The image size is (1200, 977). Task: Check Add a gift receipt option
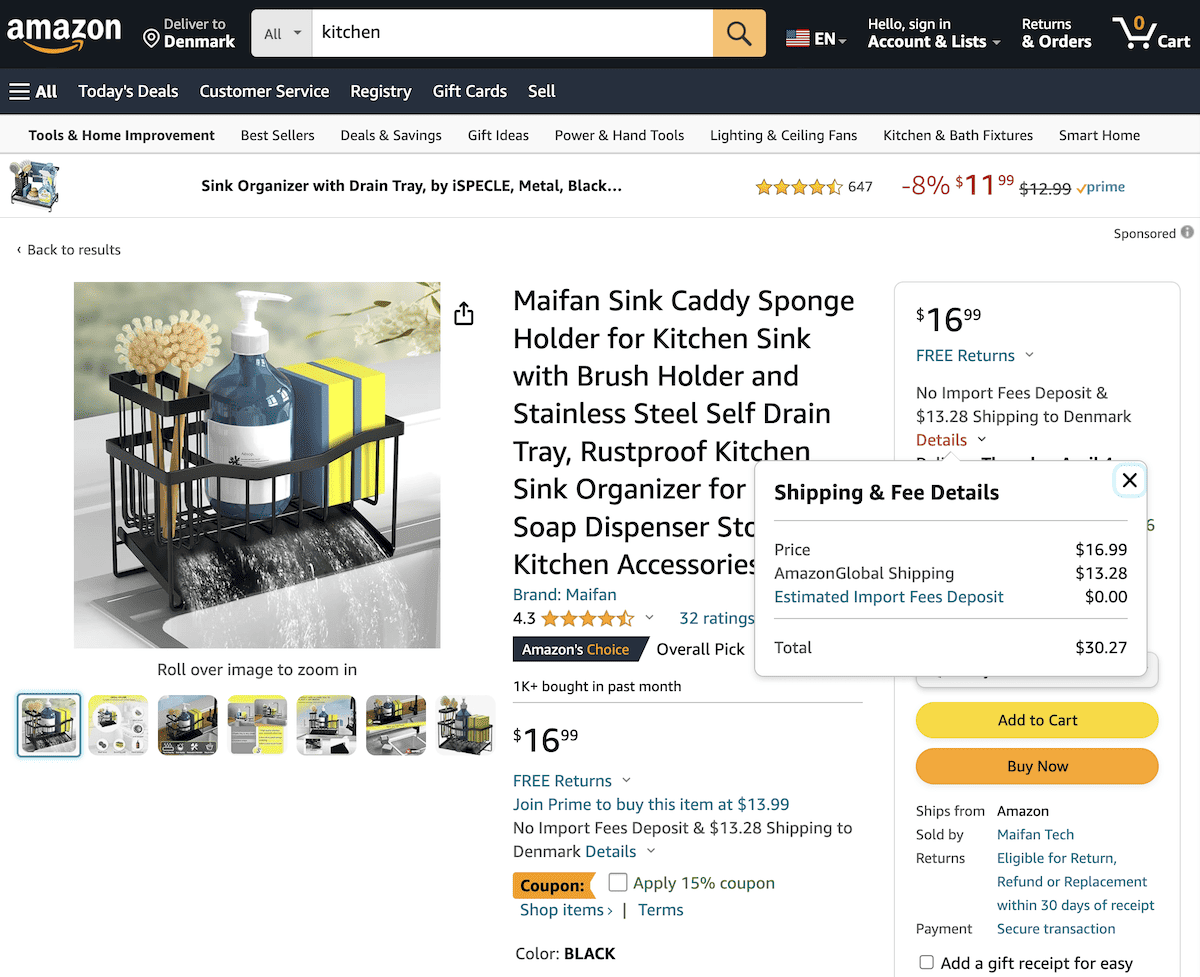[926, 961]
